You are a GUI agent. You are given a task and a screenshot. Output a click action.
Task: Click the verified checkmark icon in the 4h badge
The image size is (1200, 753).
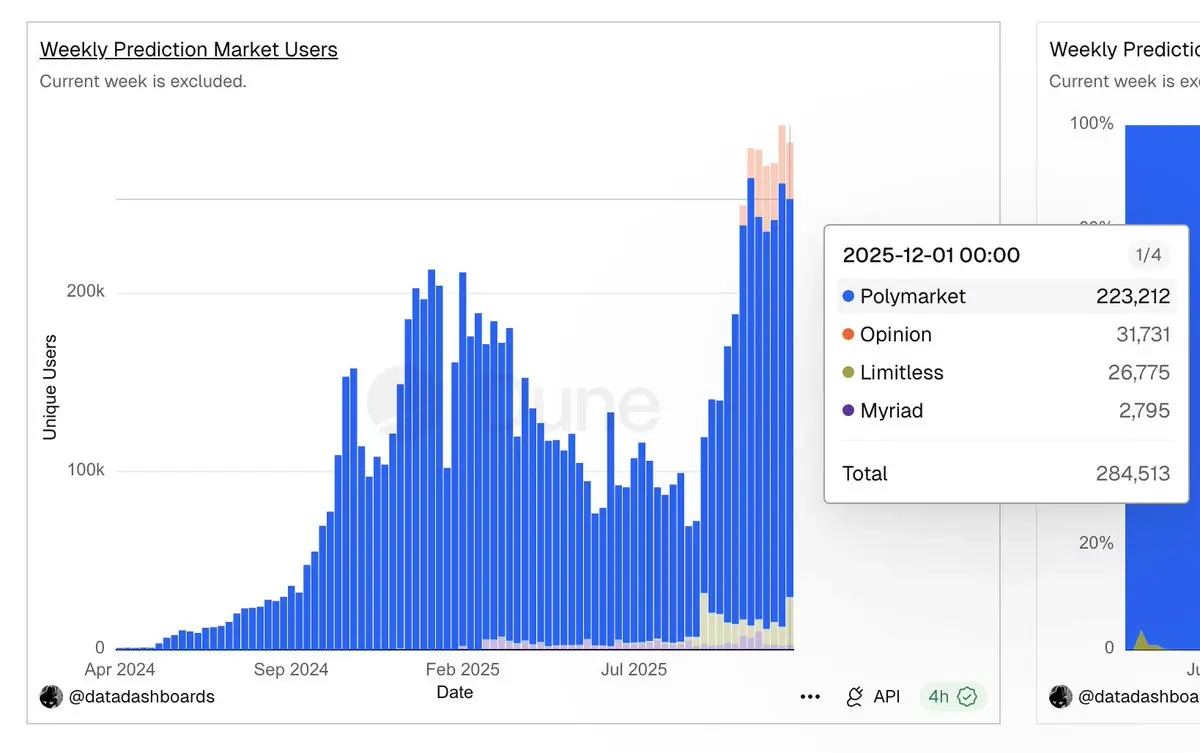(x=967, y=696)
